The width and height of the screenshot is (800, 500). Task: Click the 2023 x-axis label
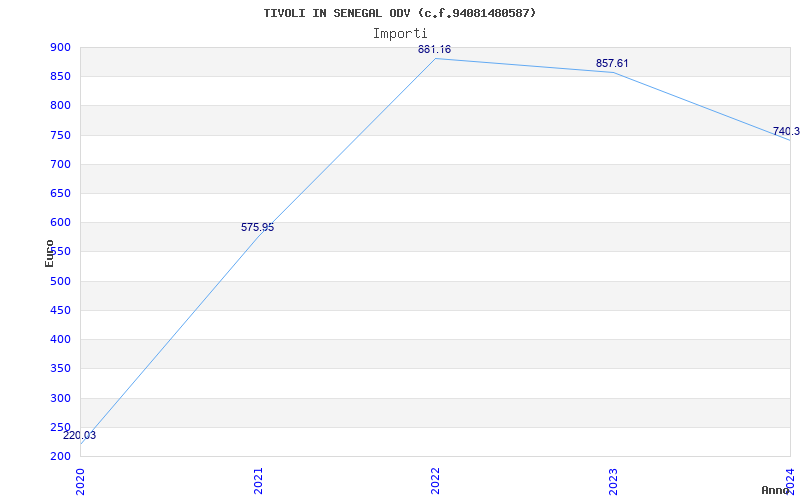[613, 481]
